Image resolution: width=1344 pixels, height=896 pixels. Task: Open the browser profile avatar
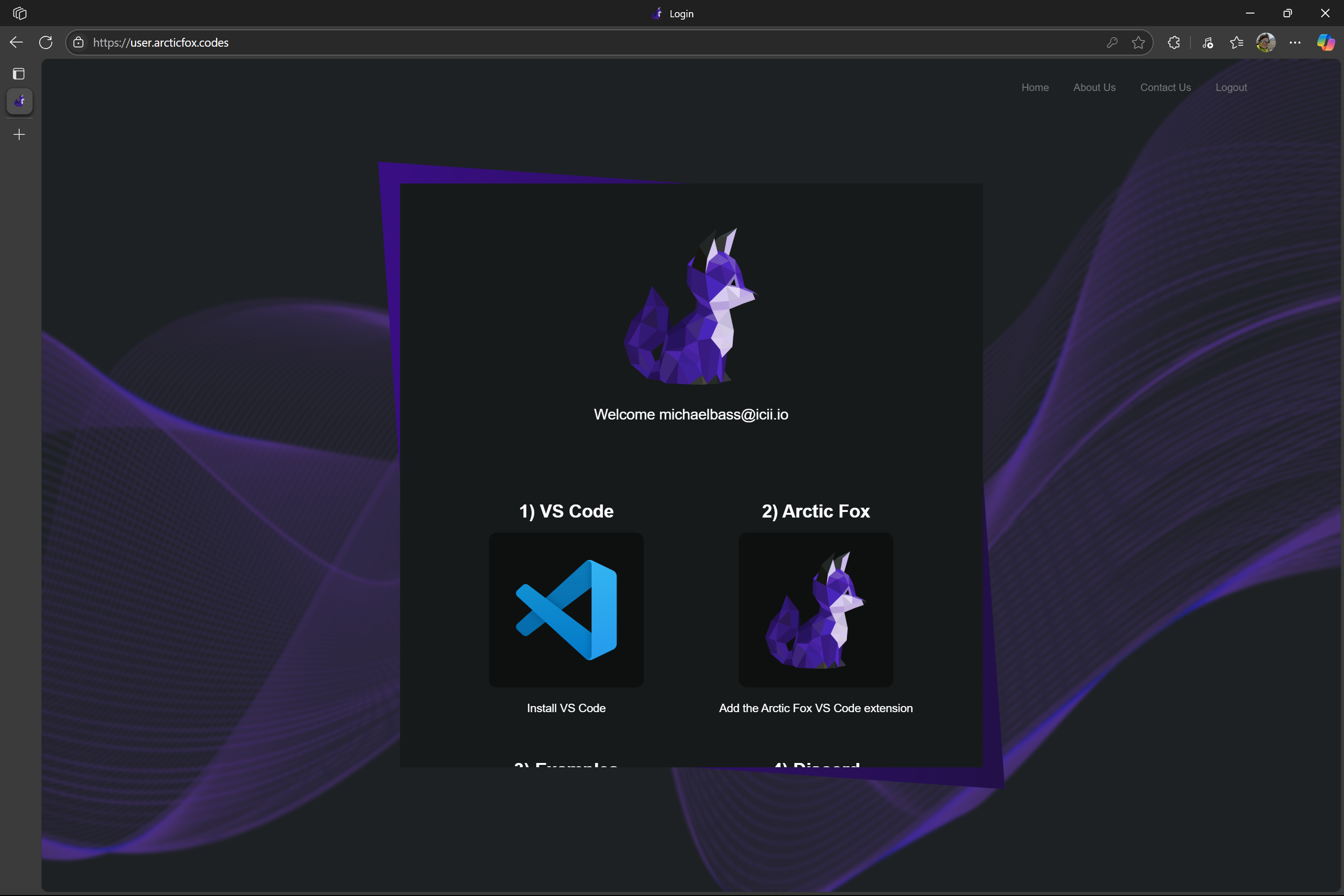click(x=1266, y=42)
